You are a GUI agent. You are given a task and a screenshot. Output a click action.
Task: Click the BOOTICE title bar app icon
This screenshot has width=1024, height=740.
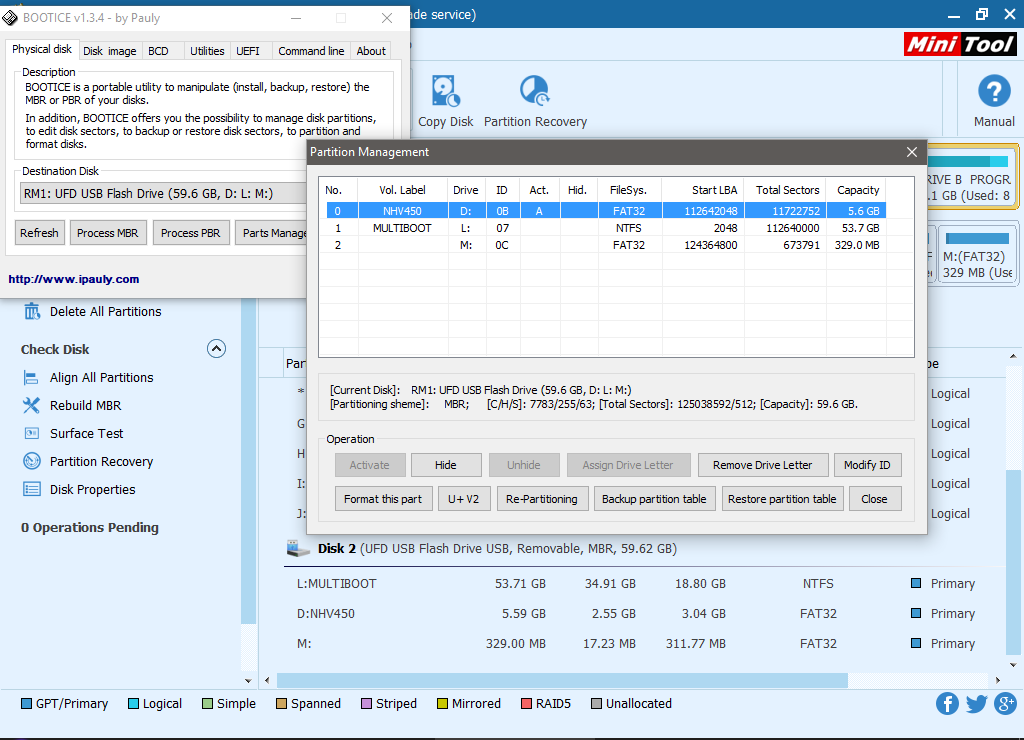(10, 18)
